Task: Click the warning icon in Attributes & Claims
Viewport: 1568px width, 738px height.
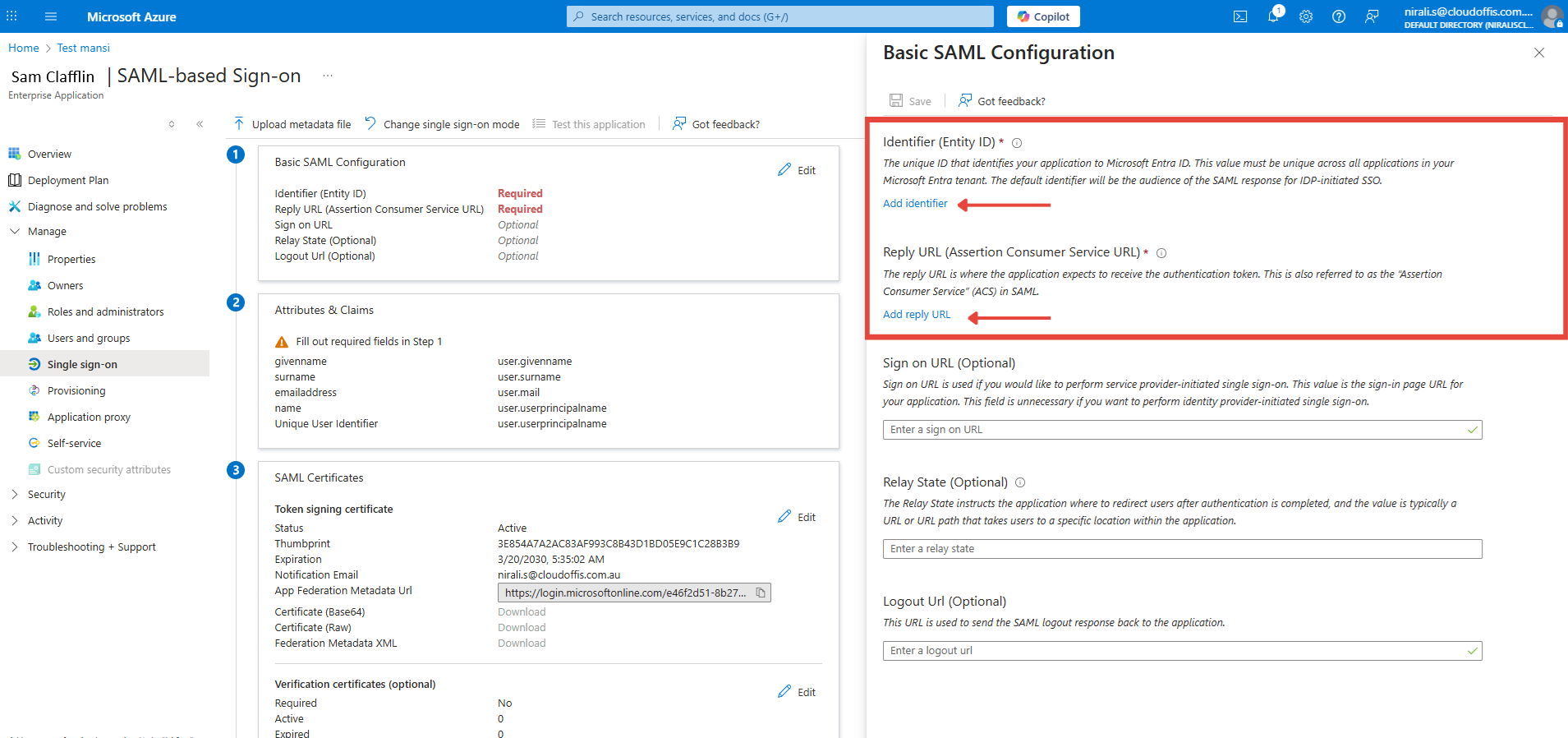Action: point(282,342)
